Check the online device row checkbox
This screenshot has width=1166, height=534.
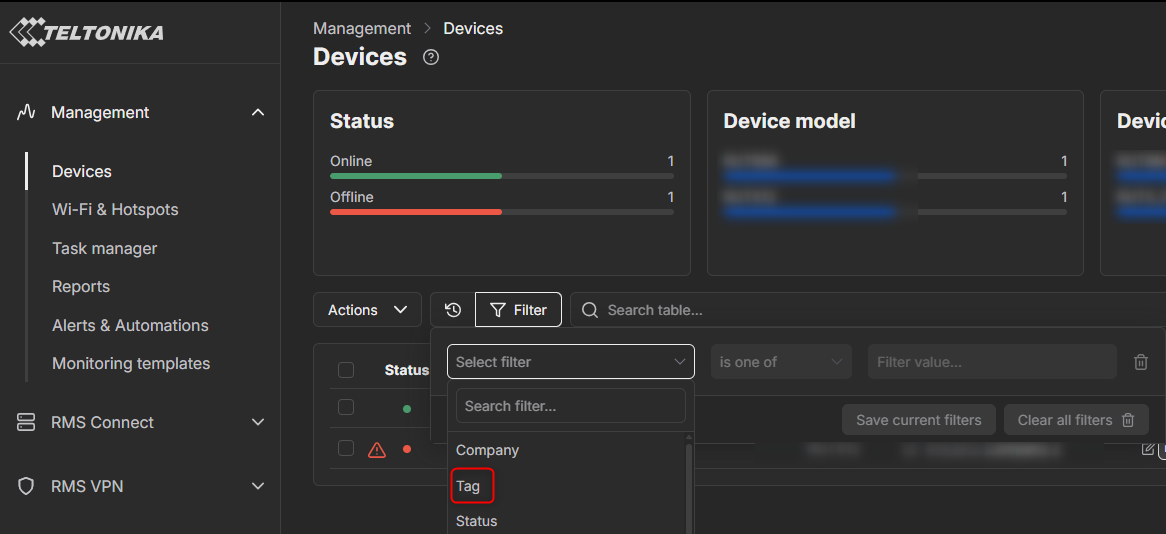click(x=346, y=407)
